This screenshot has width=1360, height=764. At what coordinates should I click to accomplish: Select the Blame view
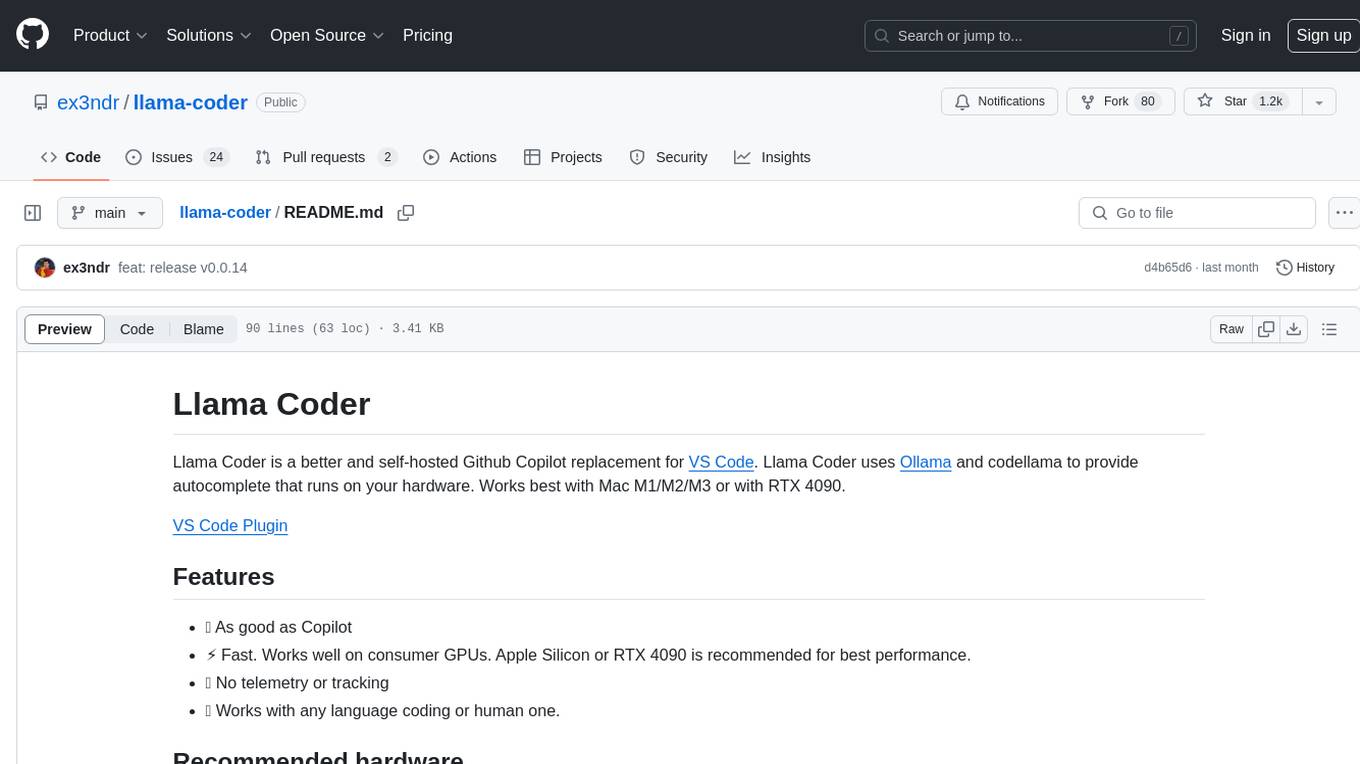click(x=204, y=329)
